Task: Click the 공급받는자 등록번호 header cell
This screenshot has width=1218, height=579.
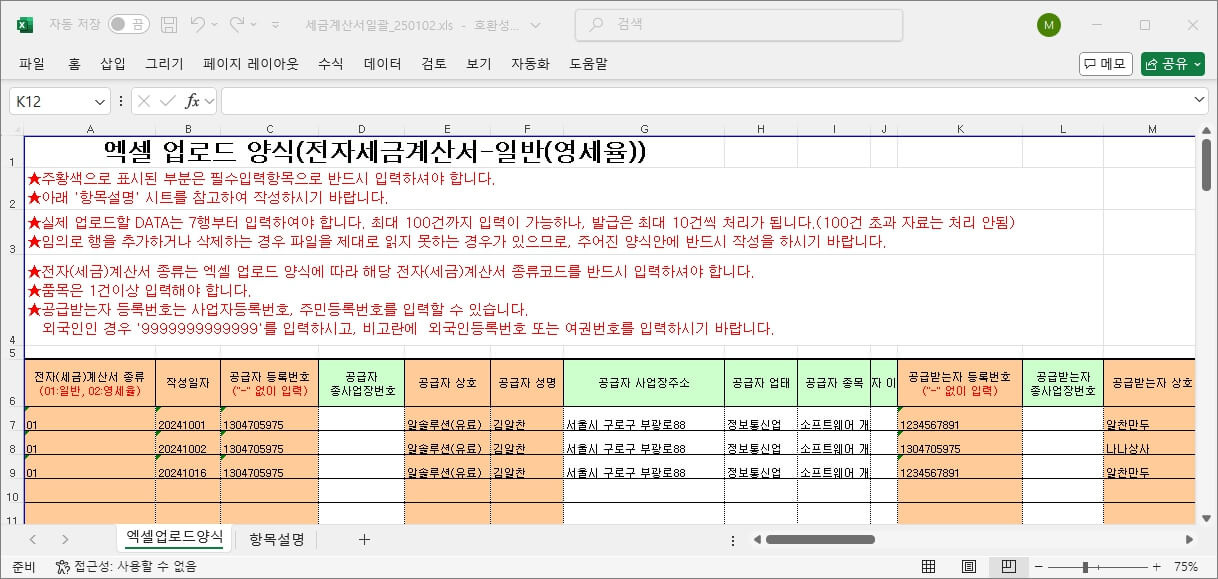Action: (960, 383)
